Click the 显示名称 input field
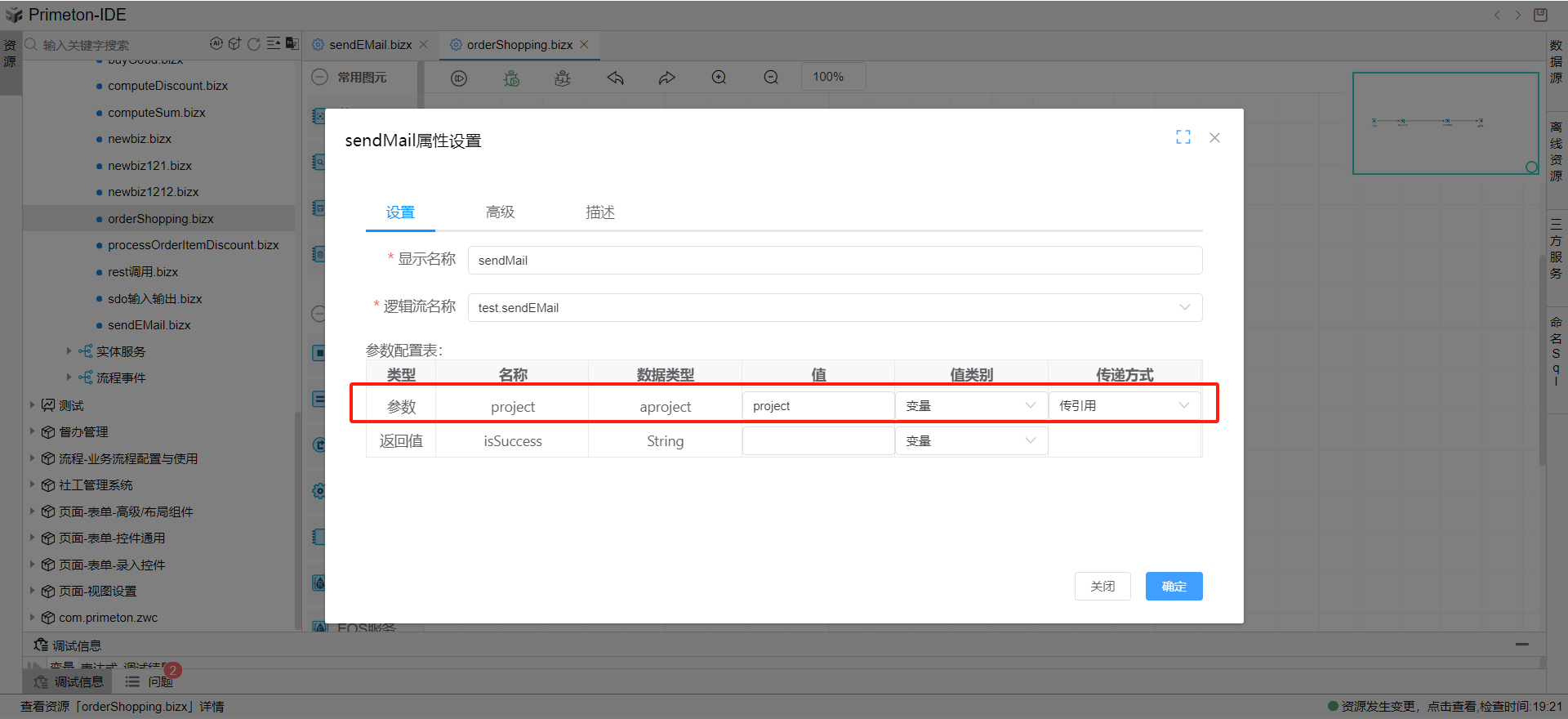1568x719 pixels. pos(835,261)
